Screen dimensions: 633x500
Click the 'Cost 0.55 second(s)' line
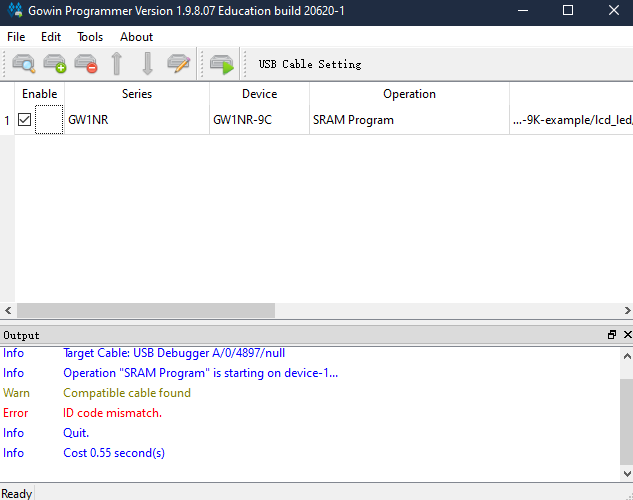(x=114, y=453)
